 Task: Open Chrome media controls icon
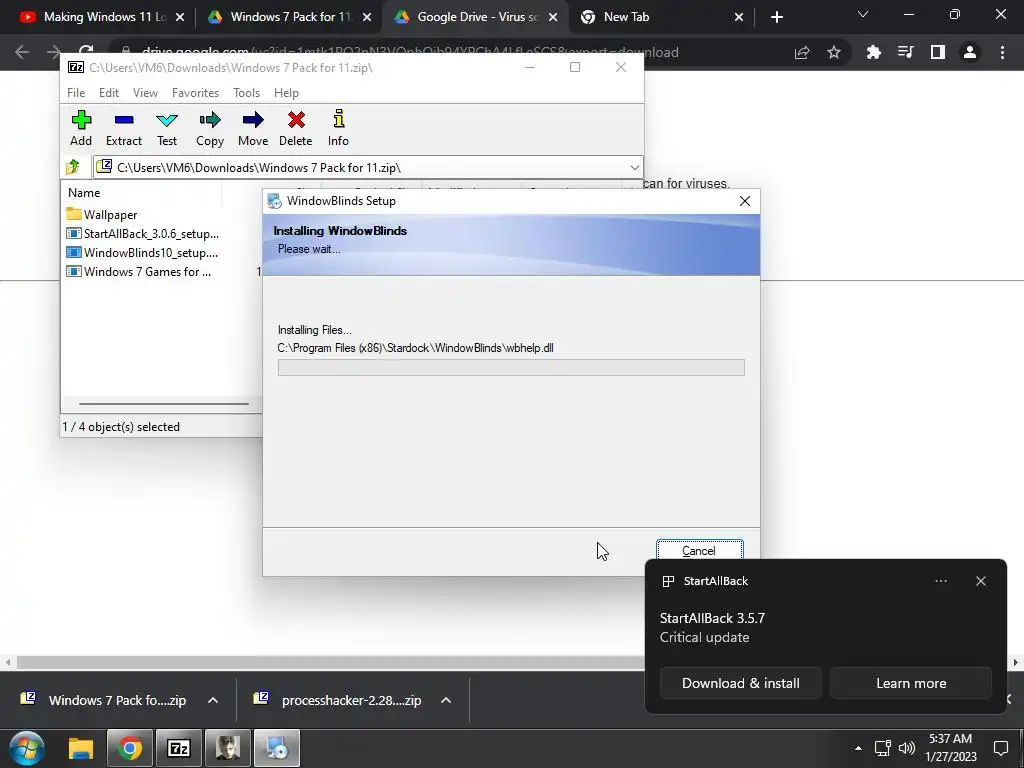coord(905,52)
